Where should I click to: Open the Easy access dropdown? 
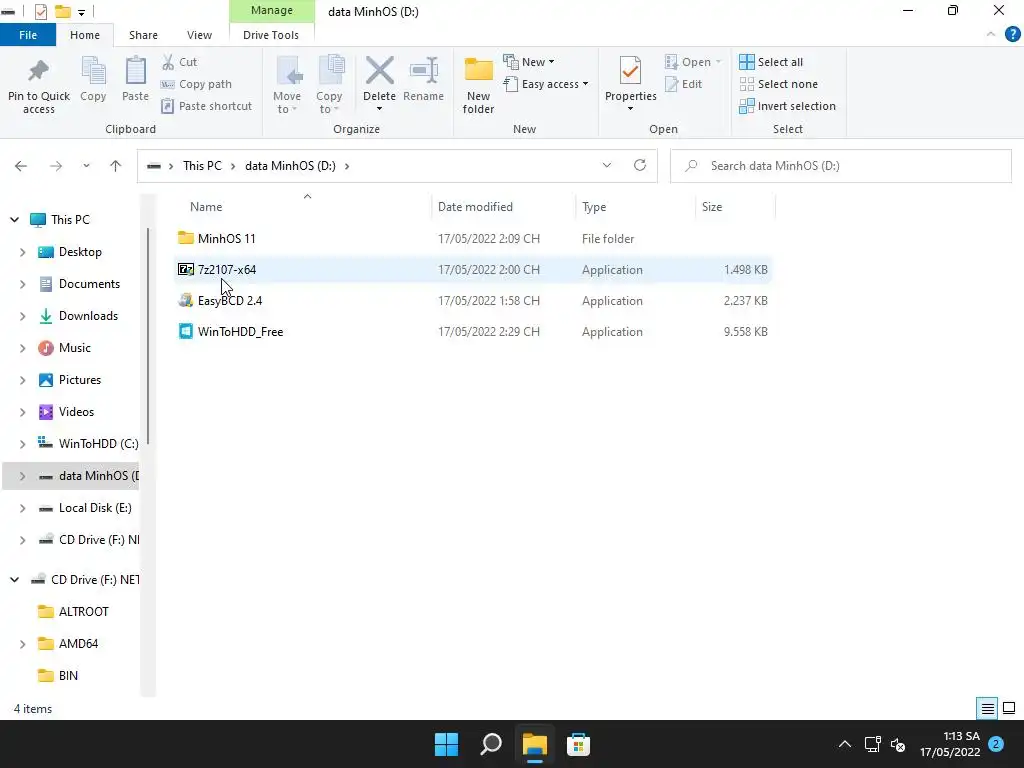click(546, 84)
